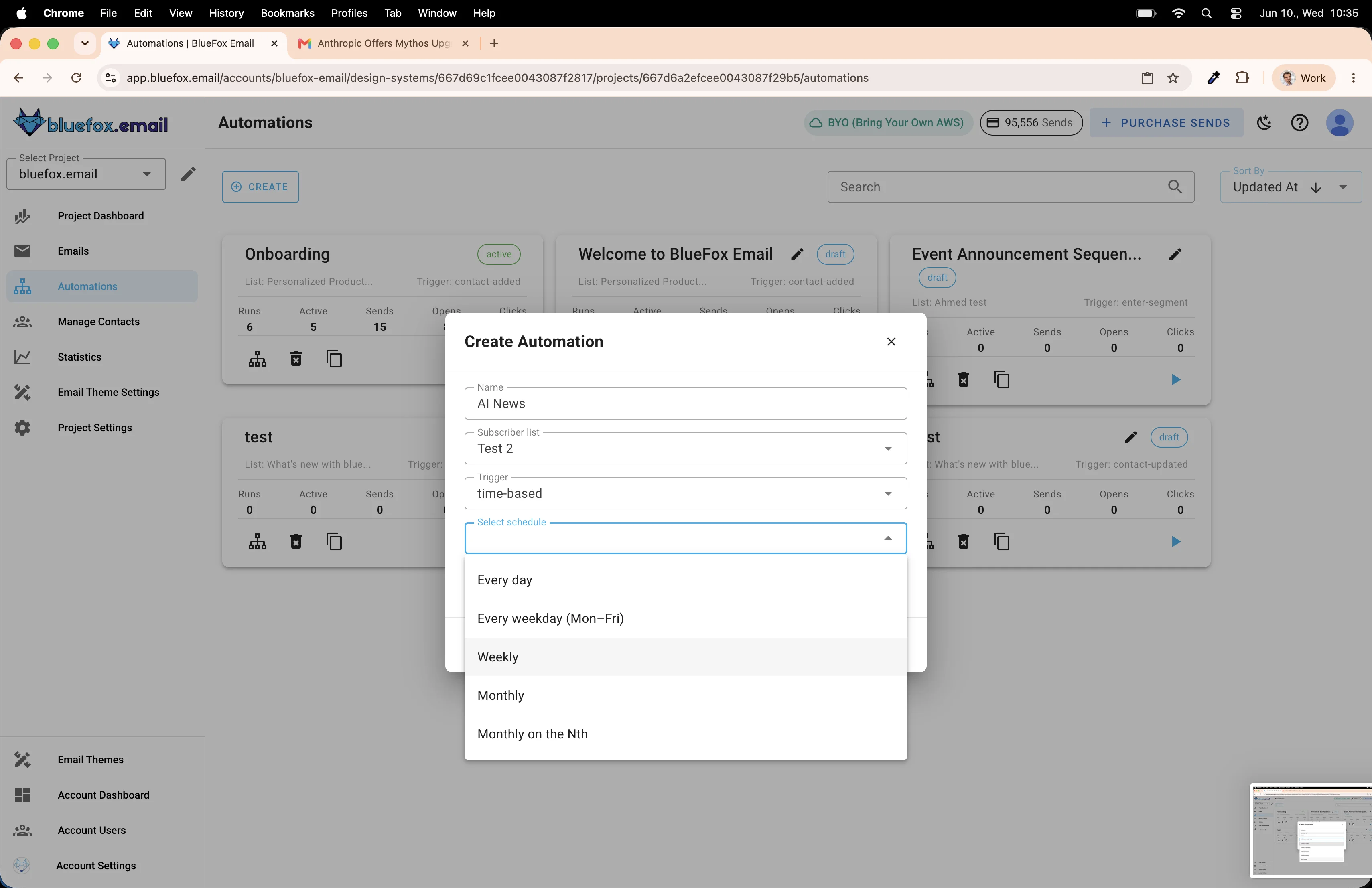Image resolution: width=1372 pixels, height=888 pixels.
Task: Open the Select Project dropdown
Action: pyautogui.click(x=86, y=174)
